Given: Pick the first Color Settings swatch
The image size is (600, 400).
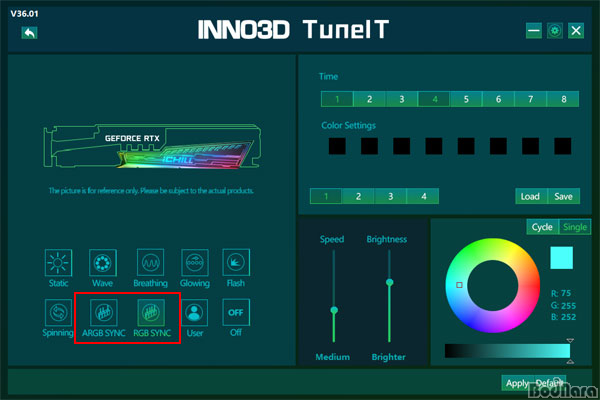Looking at the screenshot, I should (337, 146).
